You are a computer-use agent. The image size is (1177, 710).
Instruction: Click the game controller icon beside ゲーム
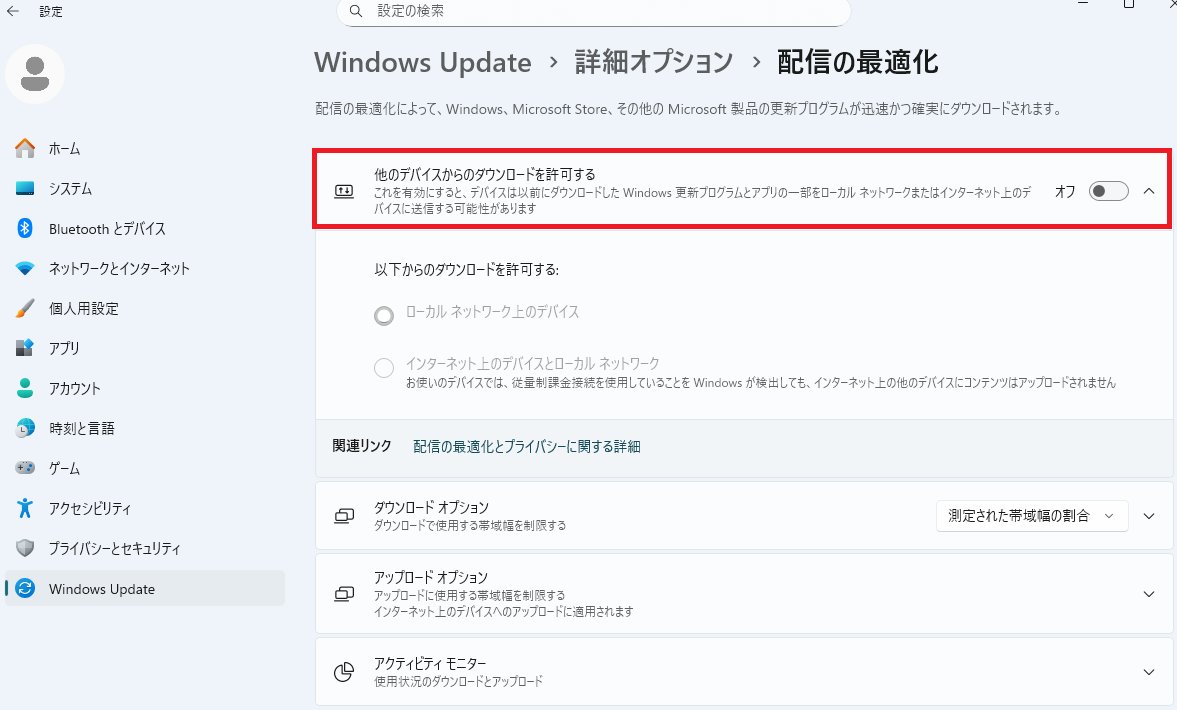tap(25, 468)
